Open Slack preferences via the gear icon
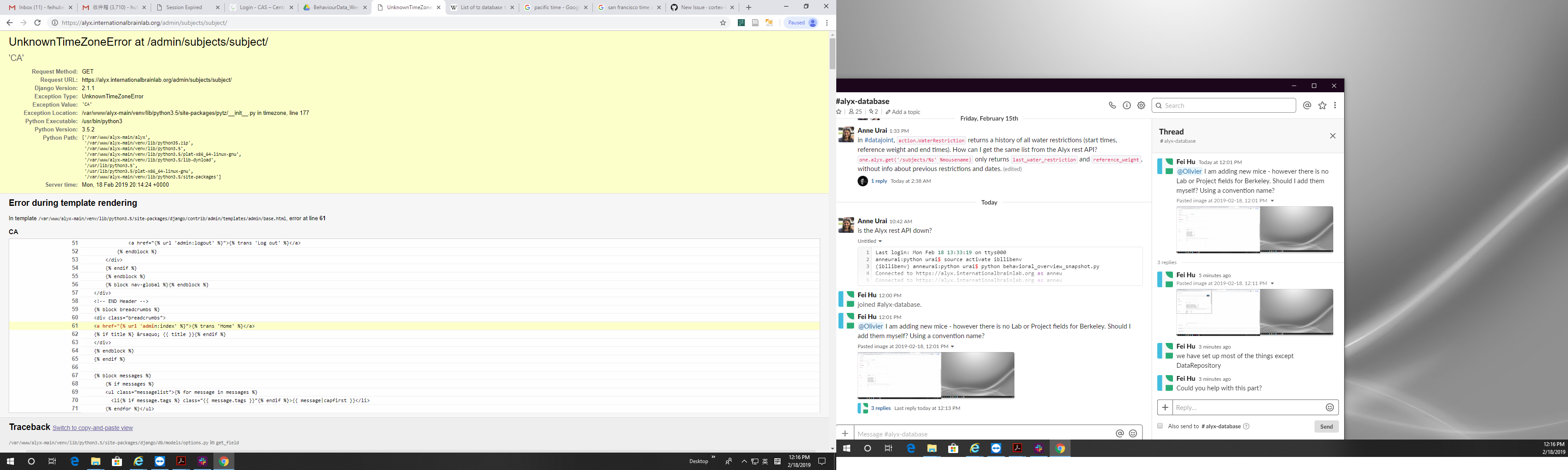Screen dimensions: 1568x470 coord(1141,104)
